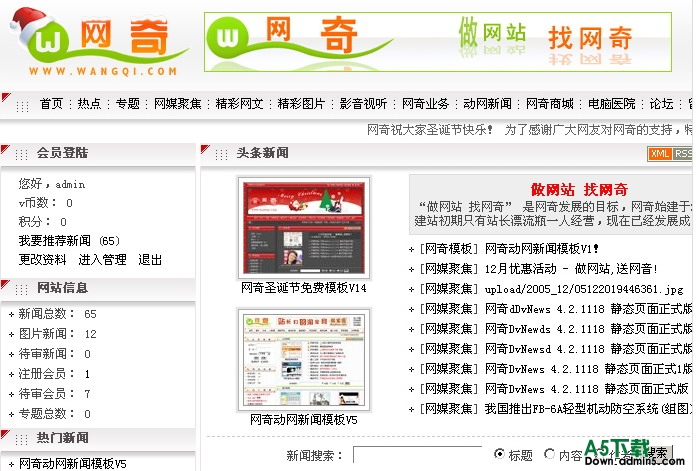Go to 首页 in navigation bar
Viewport: 696px width, 471px height.
click(x=51, y=104)
